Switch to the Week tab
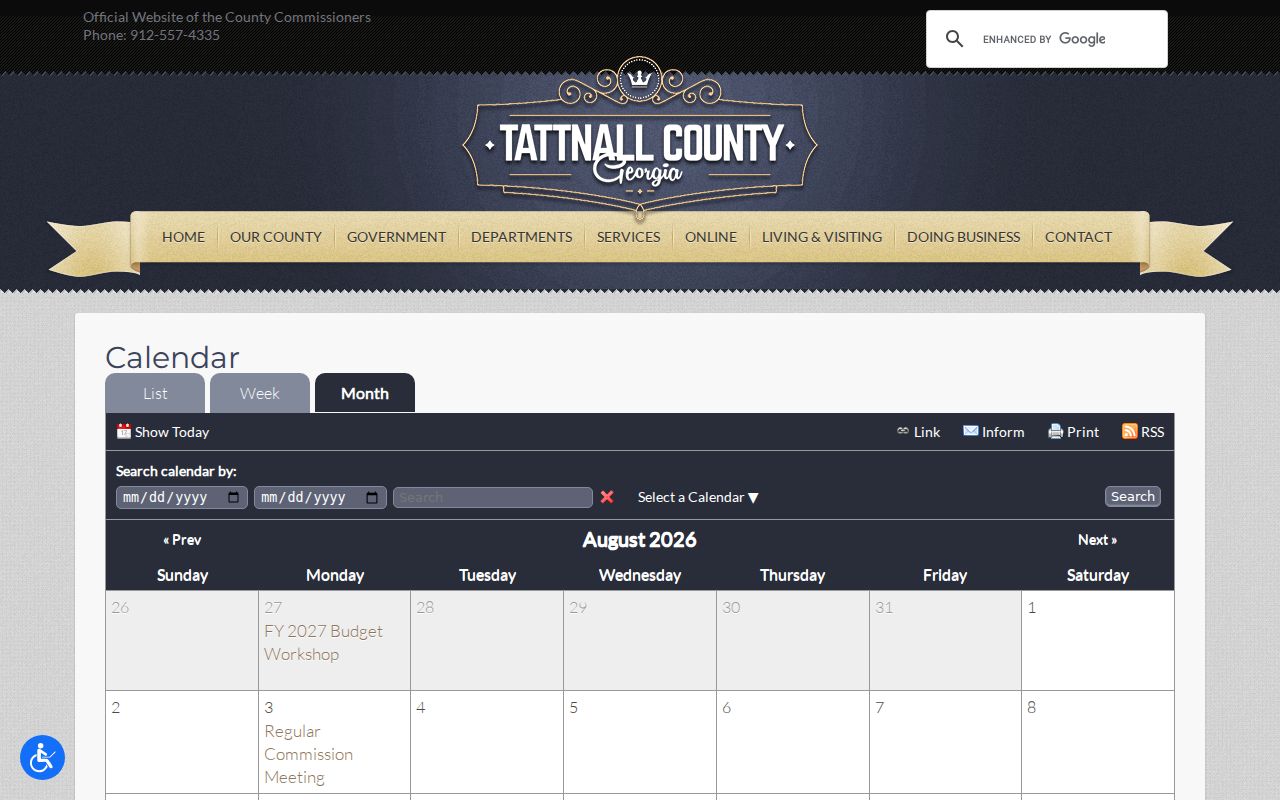Viewport: 1280px width, 800px height. tap(260, 393)
